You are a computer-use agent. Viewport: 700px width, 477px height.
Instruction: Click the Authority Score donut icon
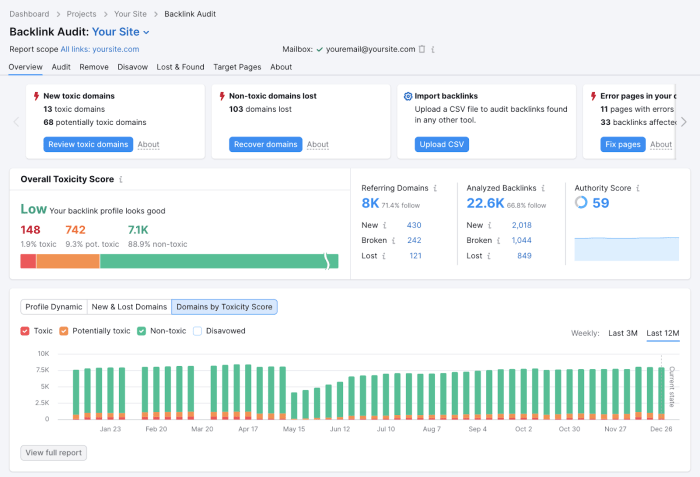tap(581, 202)
